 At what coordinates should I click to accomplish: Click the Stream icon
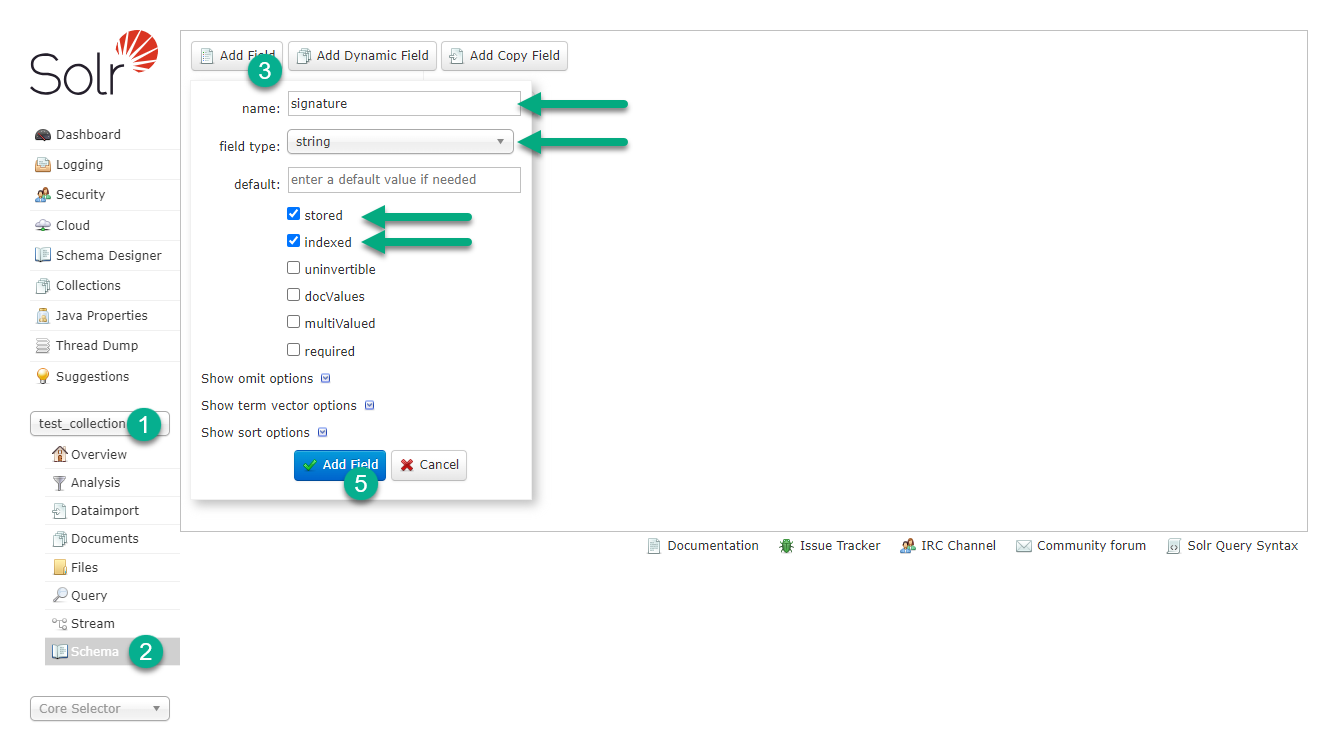59,624
